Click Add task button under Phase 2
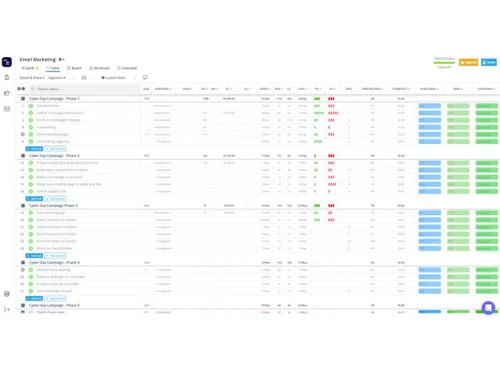 (34, 199)
